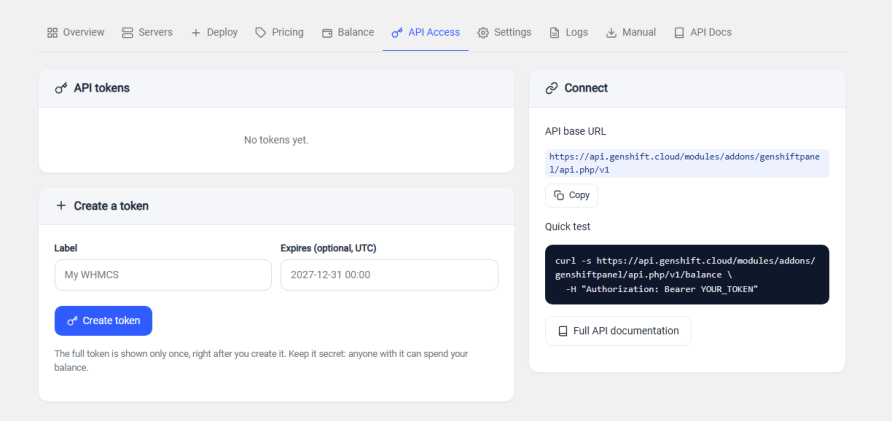Click the plus icon beside Create a token
This screenshot has height=421, width=892.
point(61,205)
